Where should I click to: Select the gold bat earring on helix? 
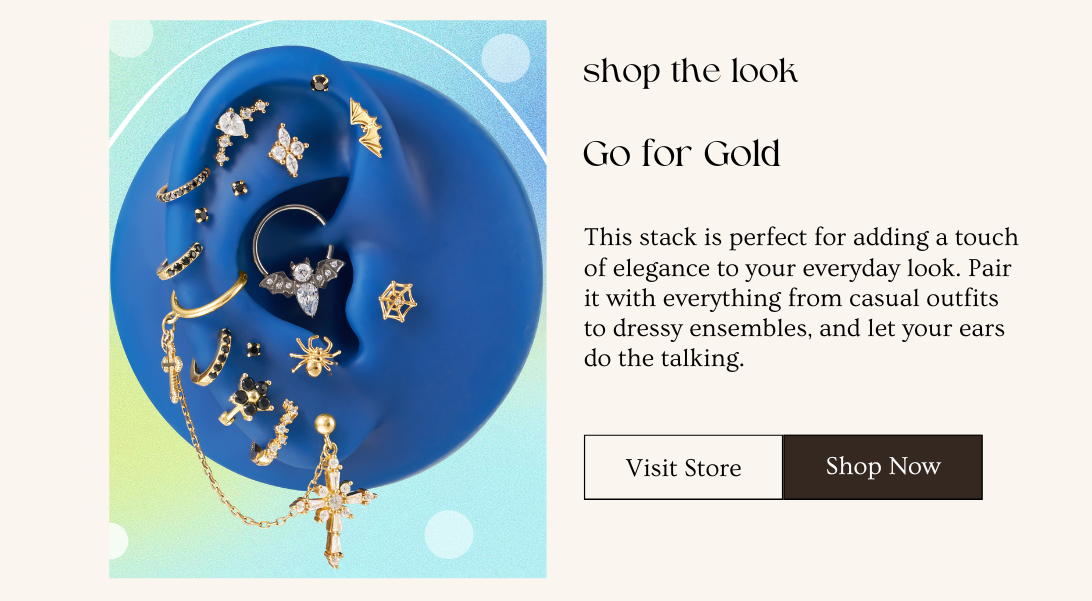coord(366,127)
